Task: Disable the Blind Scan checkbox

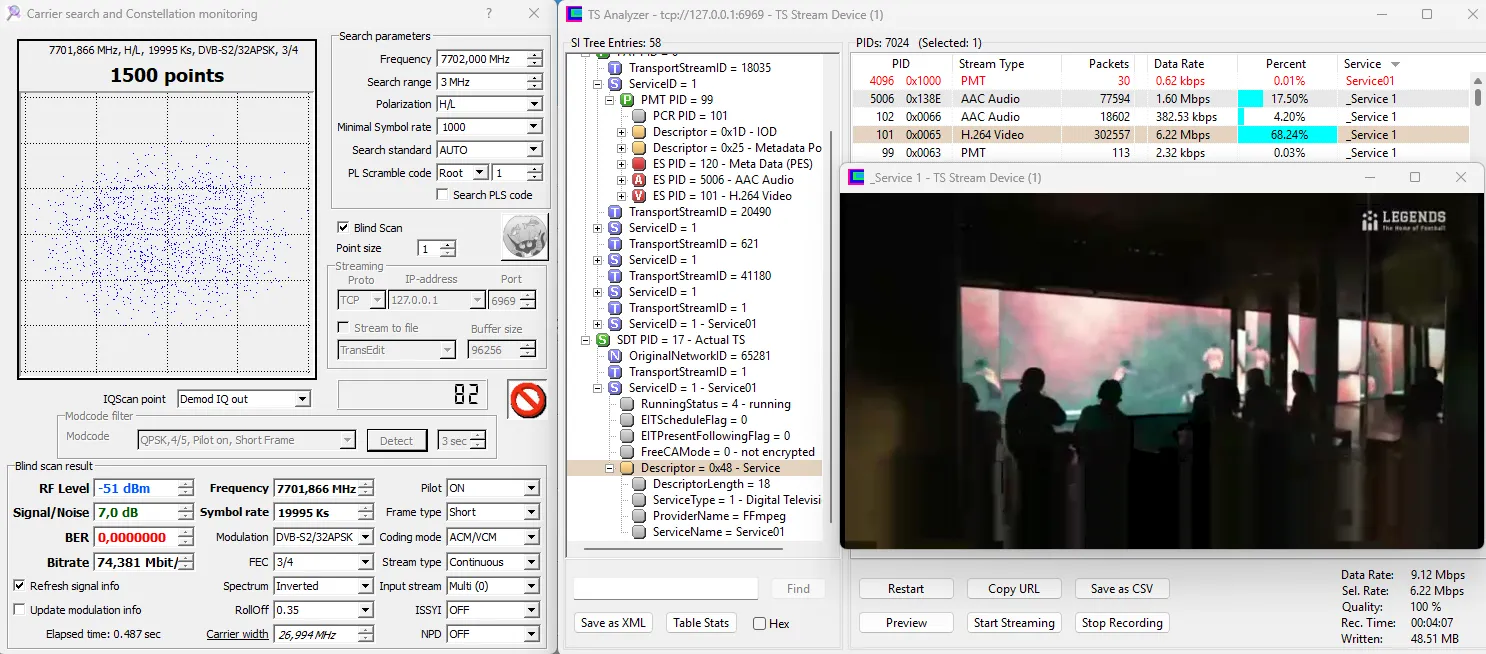Action: point(343,228)
